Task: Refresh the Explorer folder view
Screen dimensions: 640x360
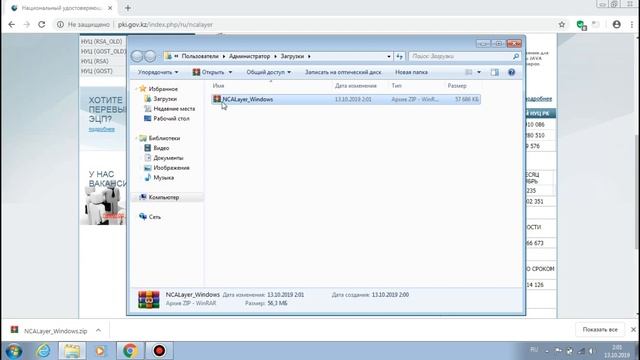Action: click(400, 56)
